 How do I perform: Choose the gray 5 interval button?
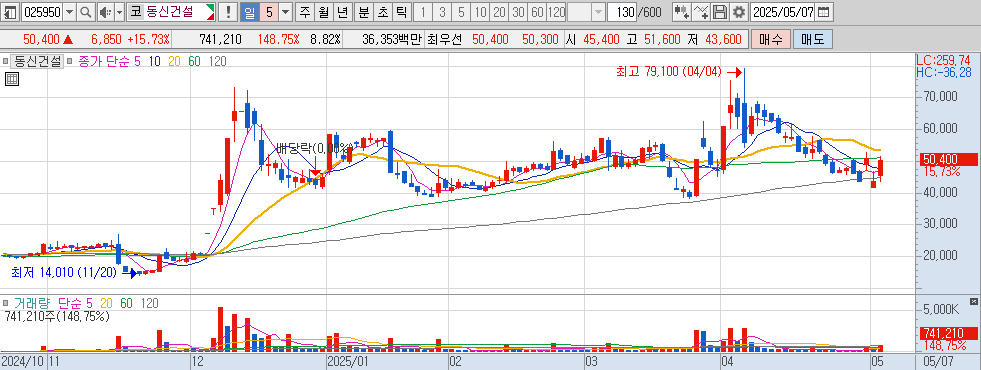click(461, 11)
